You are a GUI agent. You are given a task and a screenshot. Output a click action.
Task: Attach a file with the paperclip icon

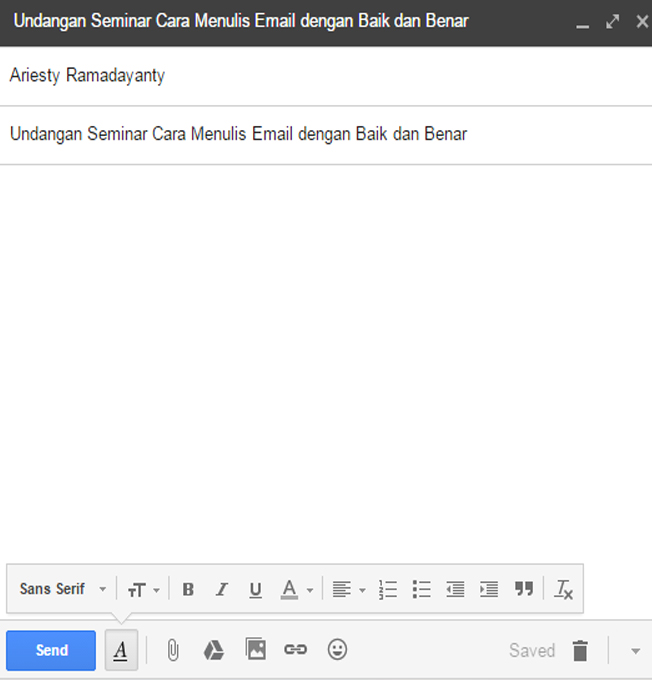coord(173,650)
